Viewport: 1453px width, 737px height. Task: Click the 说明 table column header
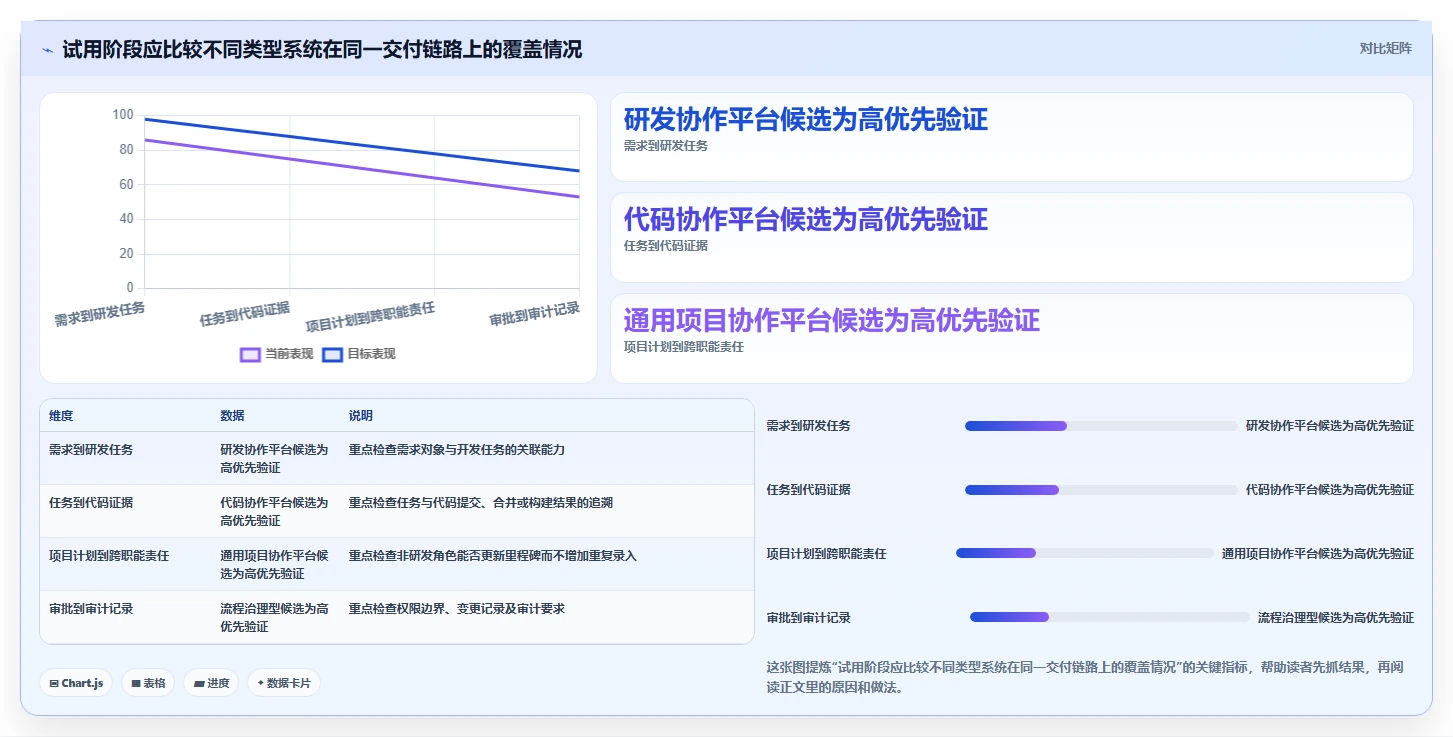tap(360, 416)
